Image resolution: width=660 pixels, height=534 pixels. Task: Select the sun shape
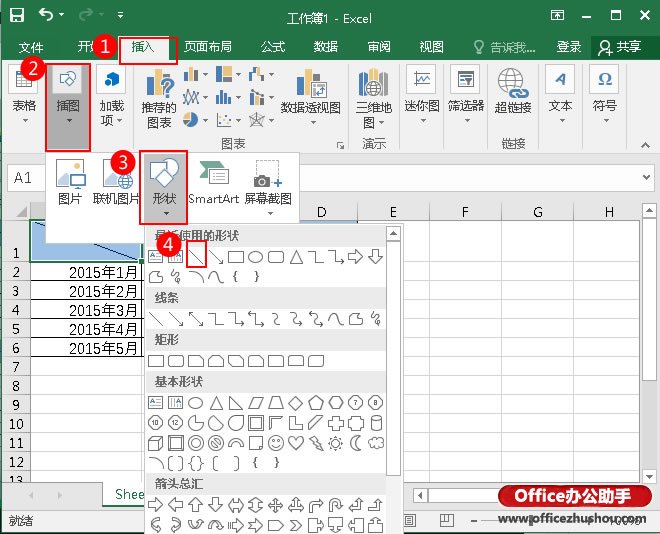[335, 443]
